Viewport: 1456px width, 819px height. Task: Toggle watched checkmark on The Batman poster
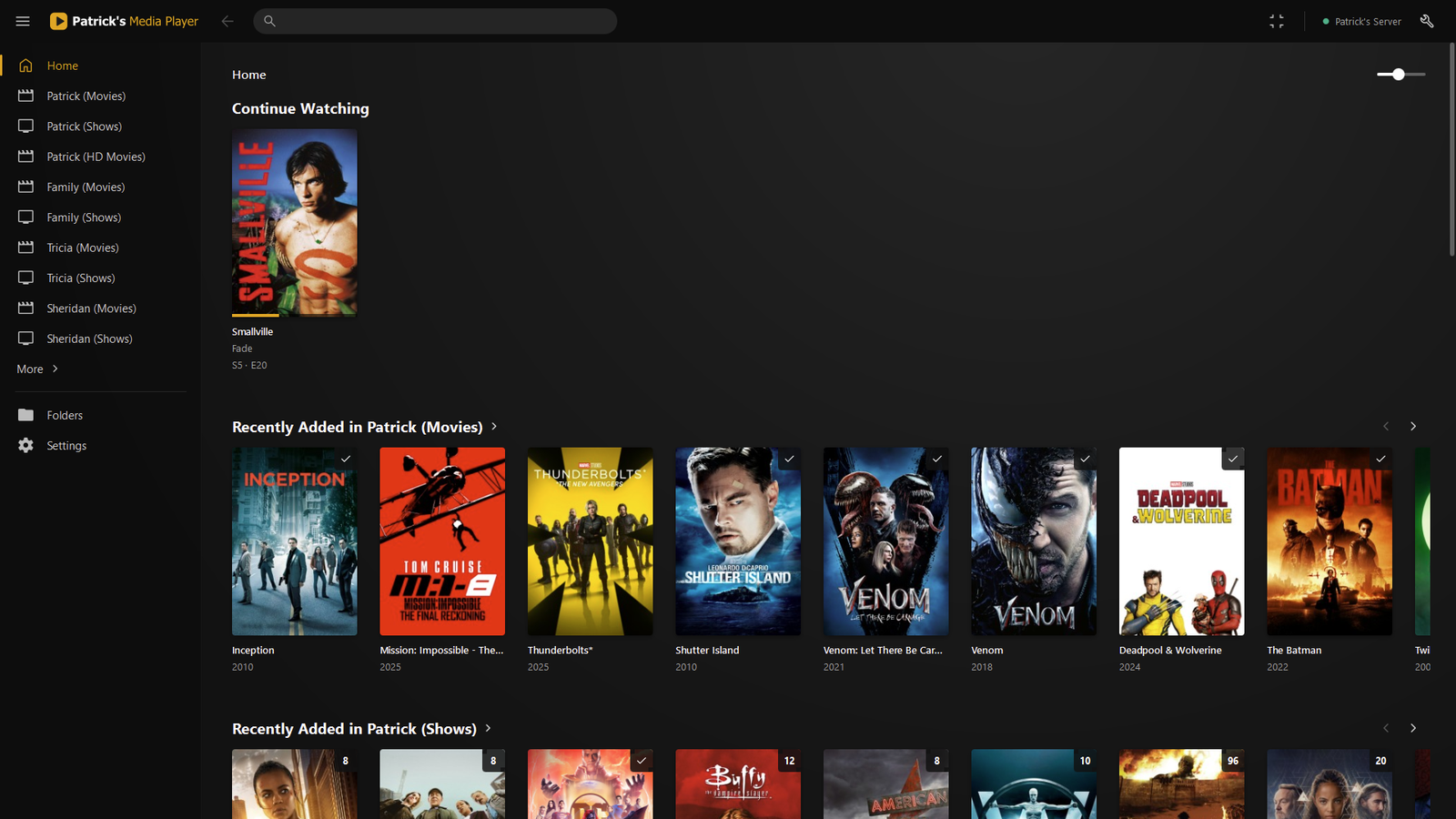coord(1380,459)
